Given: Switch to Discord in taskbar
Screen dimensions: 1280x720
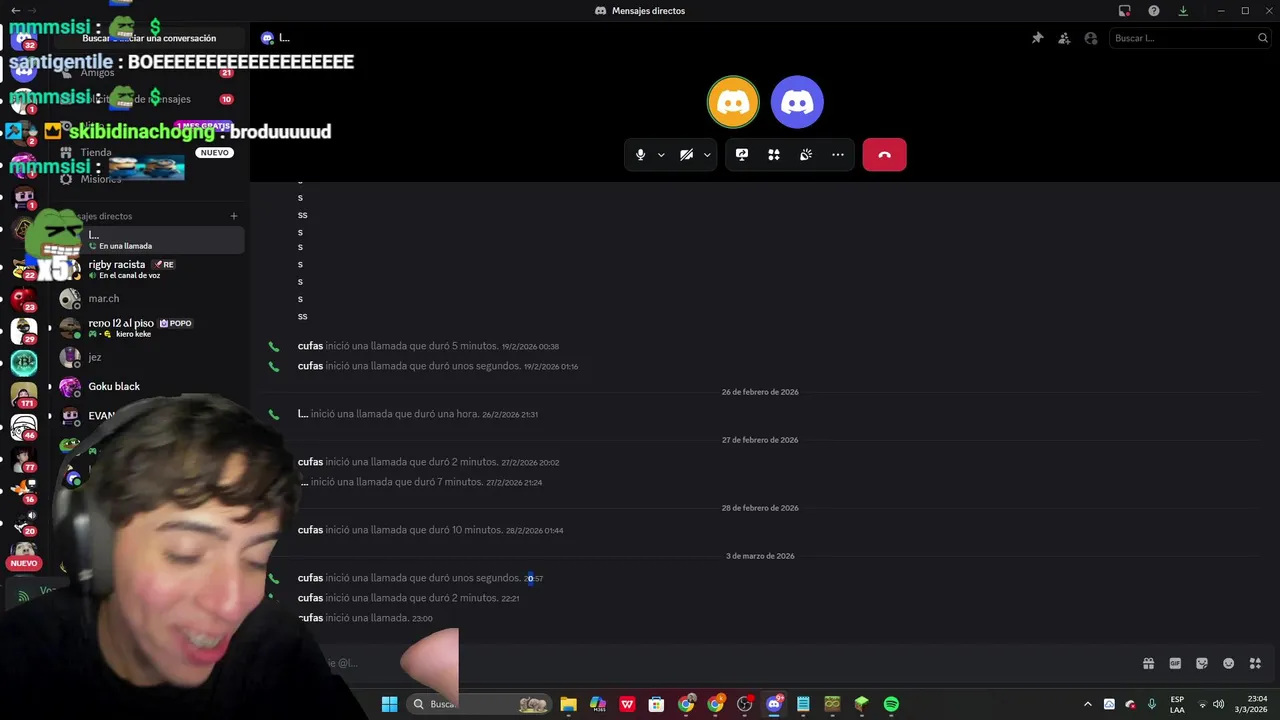Looking at the screenshot, I should [x=774, y=704].
